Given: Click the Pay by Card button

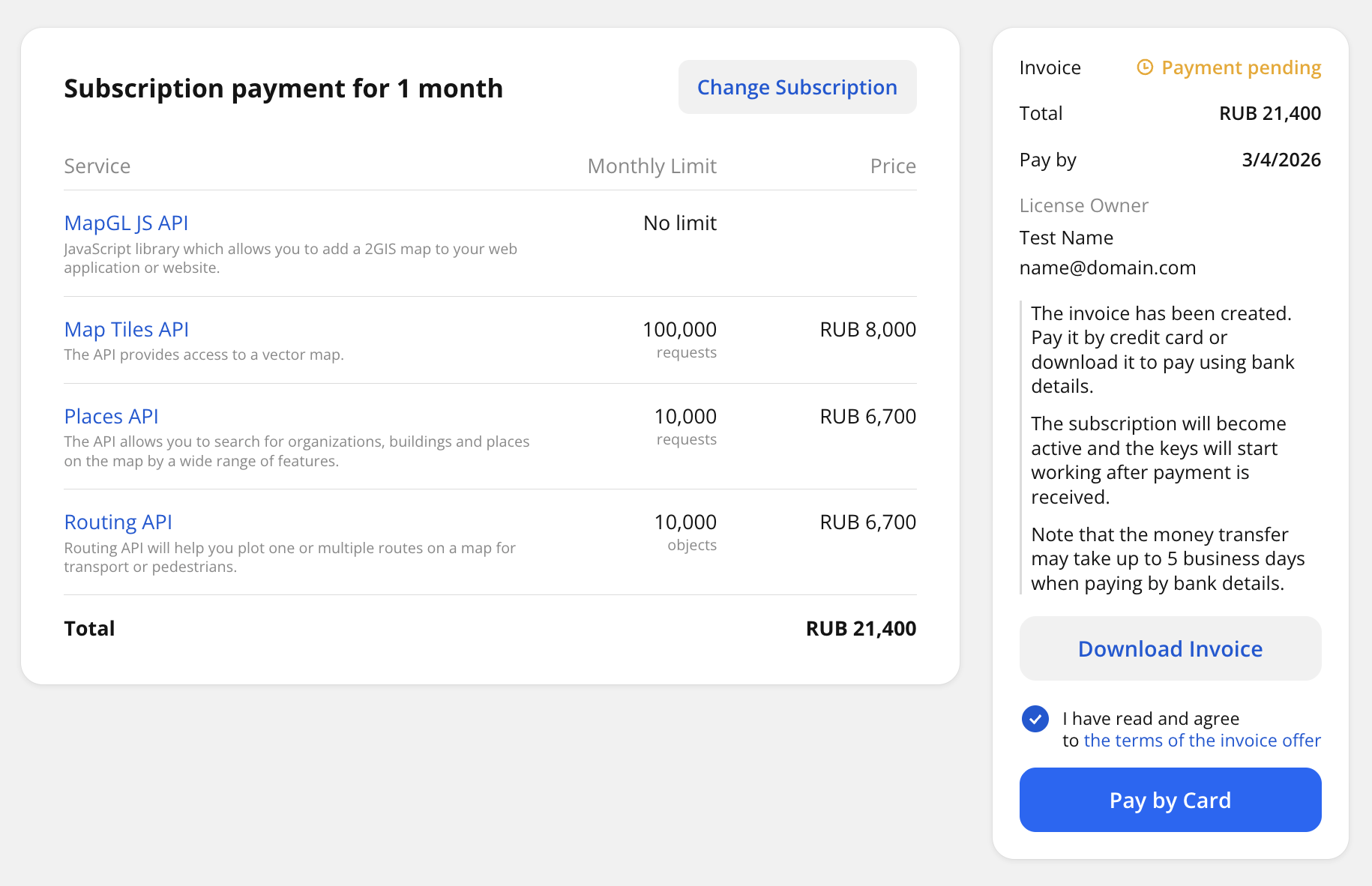Looking at the screenshot, I should 1170,800.
